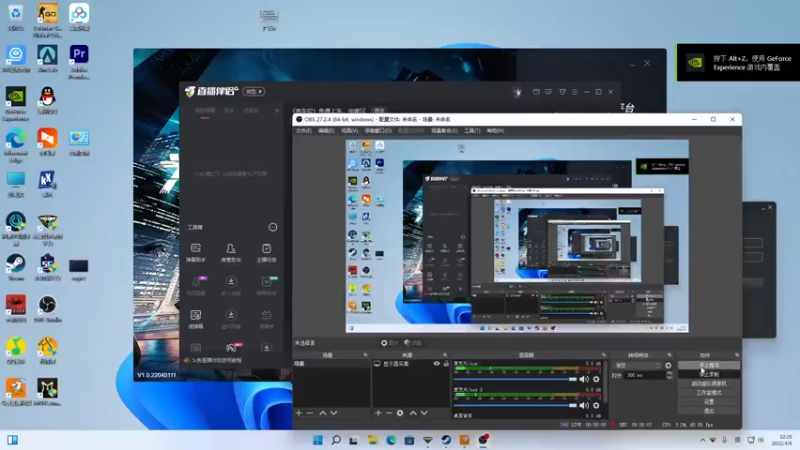Open the taskbar Search magnifier
This screenshot has height=450, width=800.
(x=336, y=440)
